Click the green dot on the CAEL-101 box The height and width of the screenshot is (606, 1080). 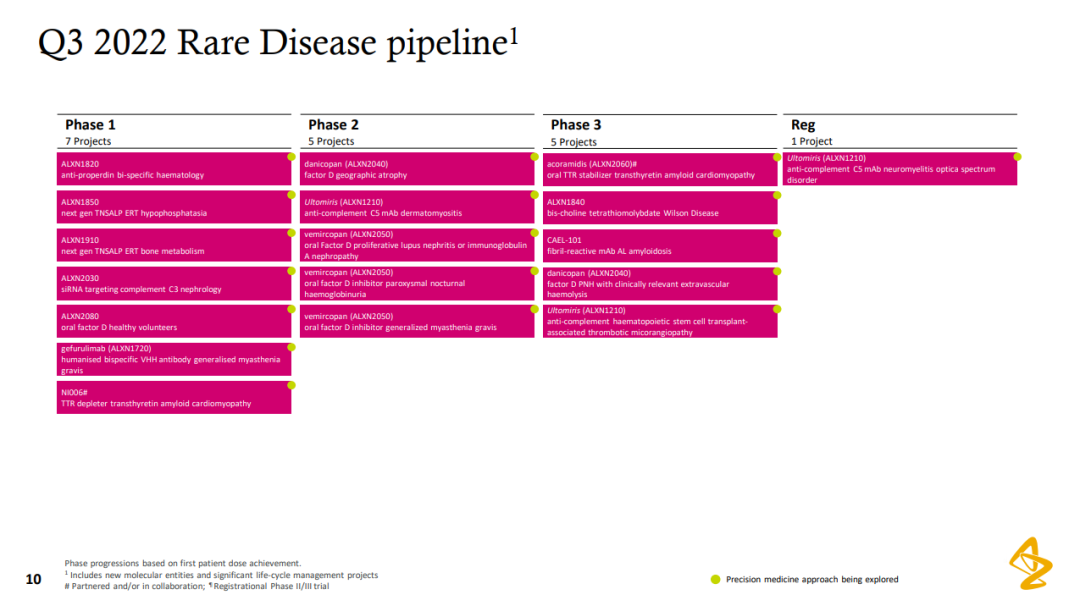click(x=775, y=233)
